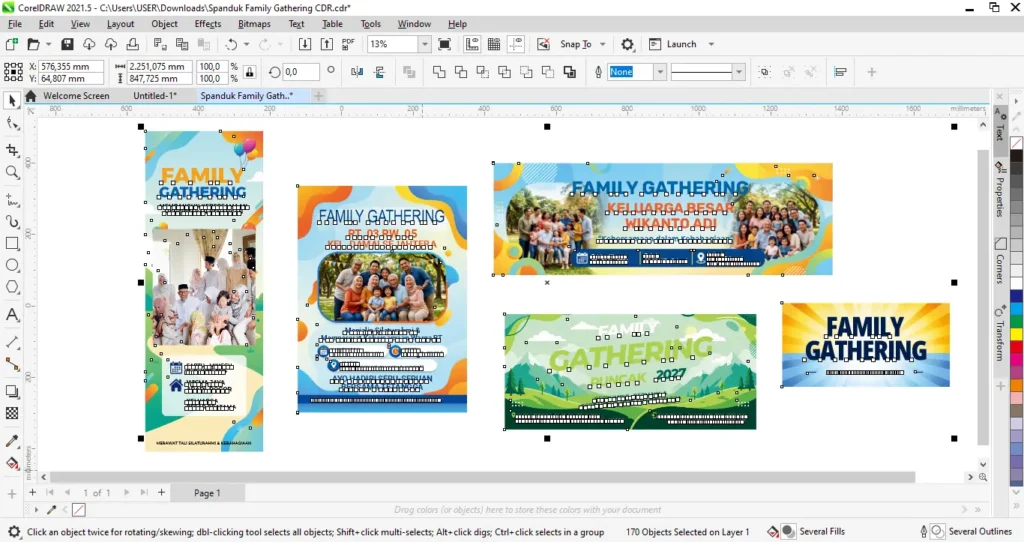The height and width of the screenshot is (542, 1024).
Task: Open the zoom level dropdown
Action: point(424,44)
